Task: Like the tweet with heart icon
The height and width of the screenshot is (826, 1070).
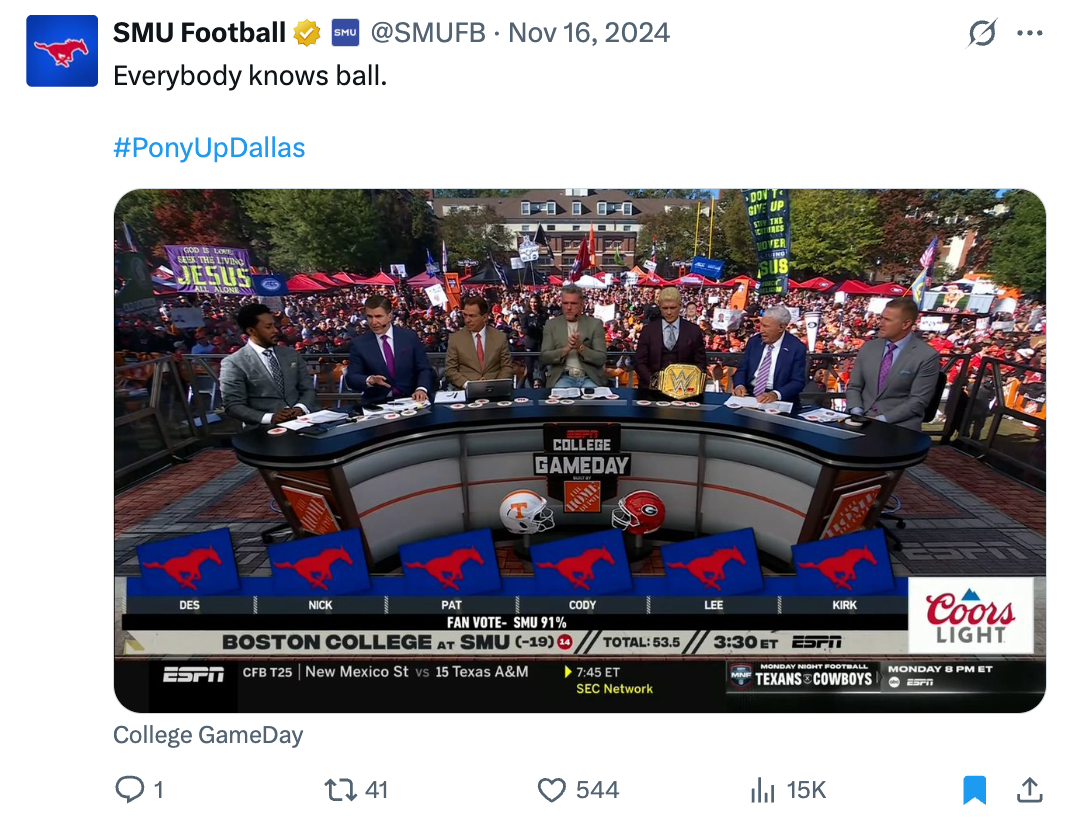Action: [552, 790]
